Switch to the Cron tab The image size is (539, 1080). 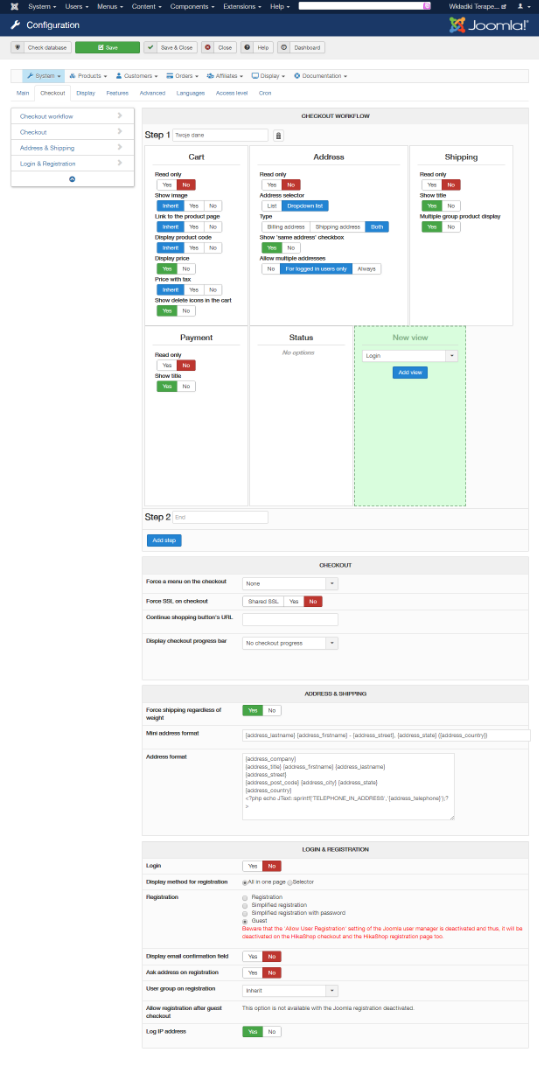pos(264,92)
